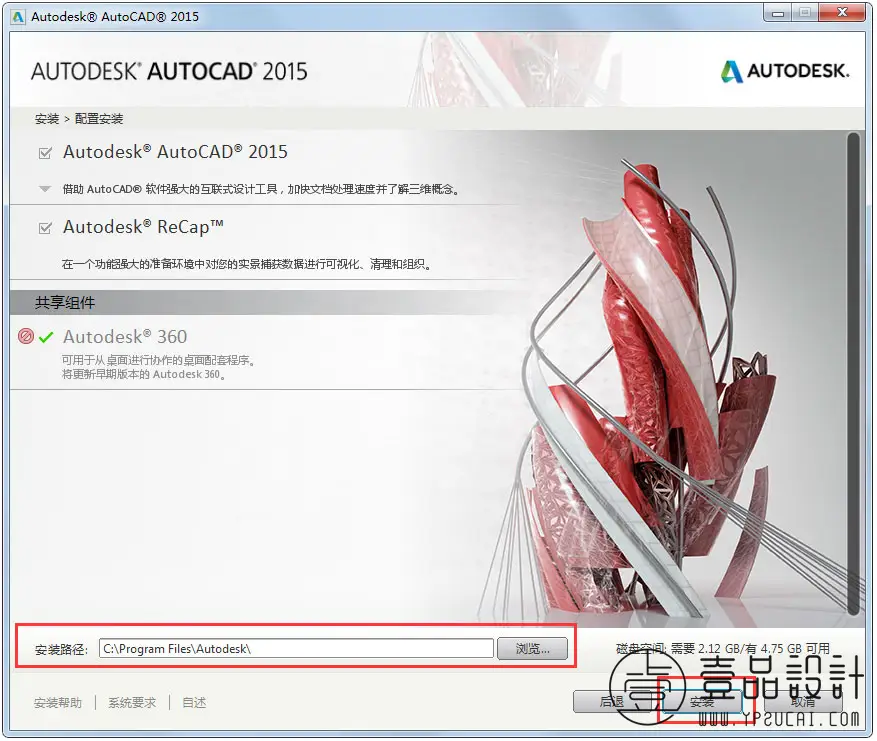
Task: Click the 取消 cancel button
Action: [x=803, y=701]
